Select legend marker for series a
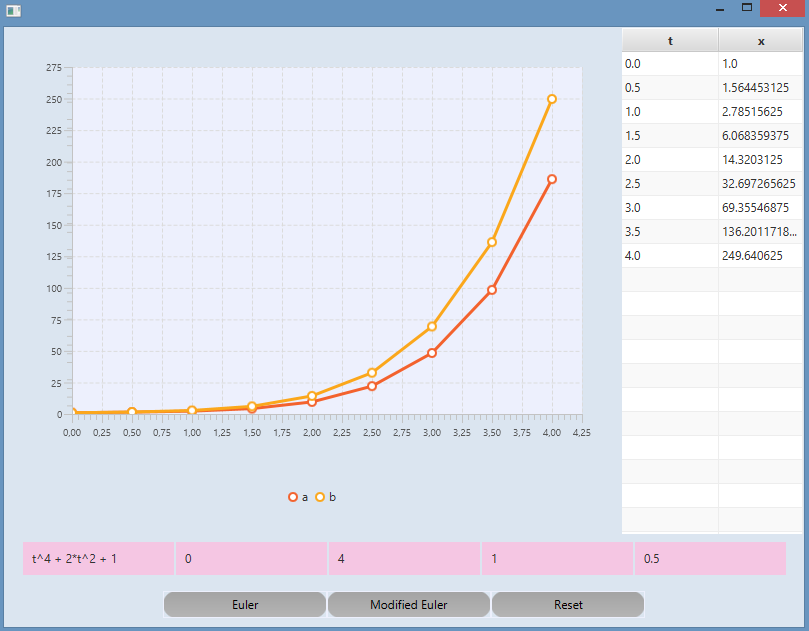809x631 pixels. (x=293, y=497)
